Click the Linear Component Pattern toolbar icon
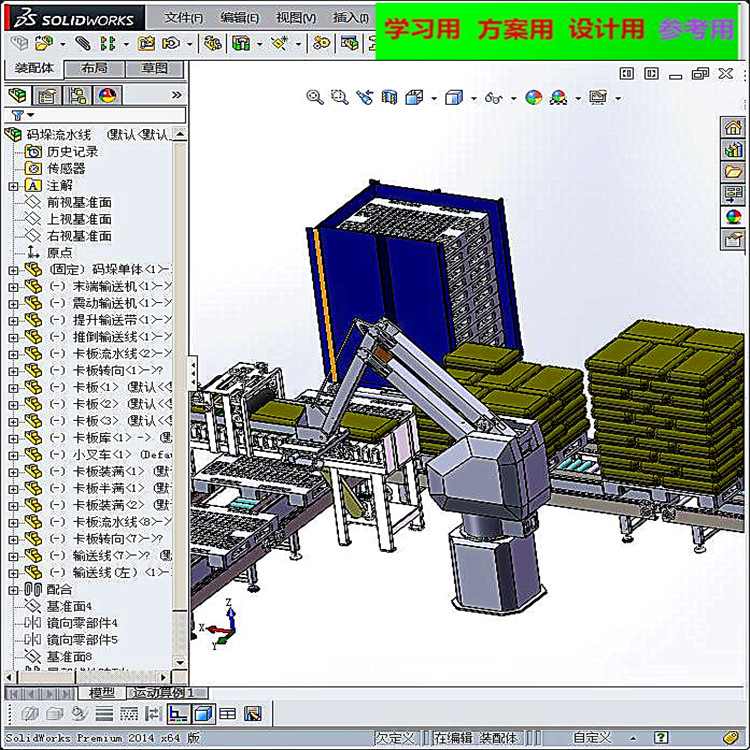The height and width of the screenshot is (750, 750). tap(108, 44)
